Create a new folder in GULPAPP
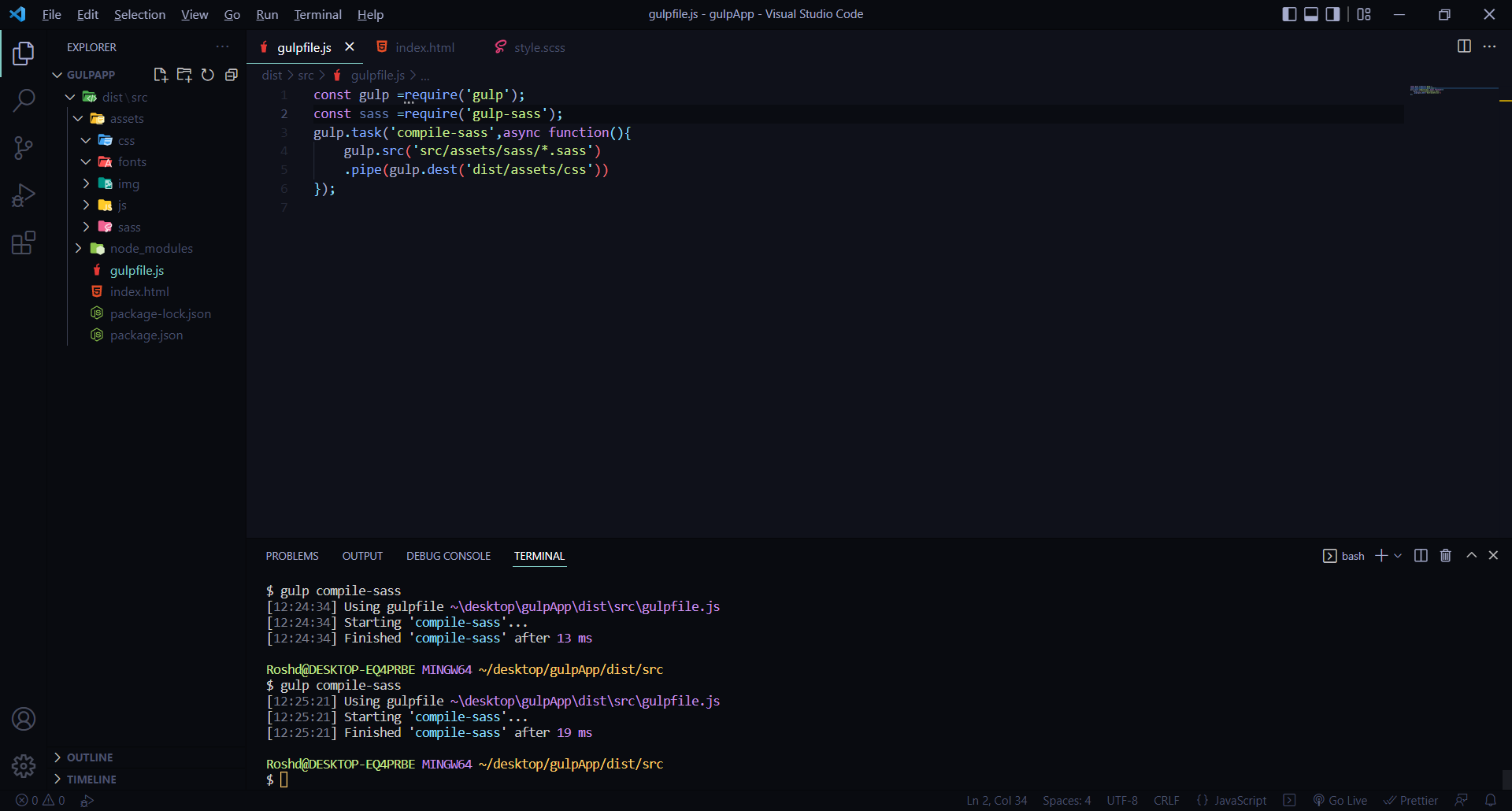The width and height of the screenshot is (1512, 811). tap(184, 75)
